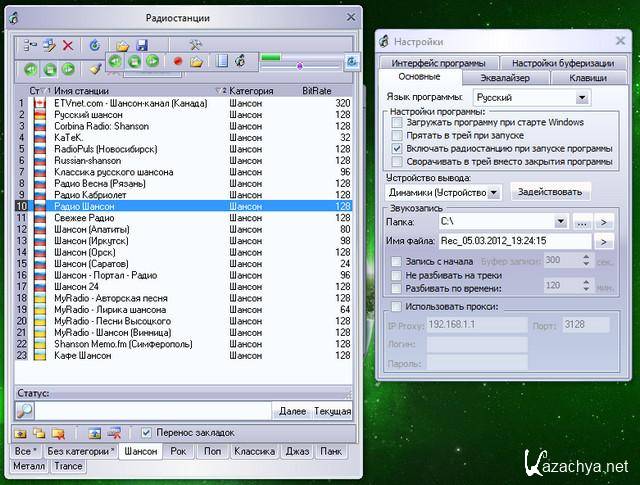Select Радио Шансон station in the list
The image size is (640, 485).
[85, 206]
